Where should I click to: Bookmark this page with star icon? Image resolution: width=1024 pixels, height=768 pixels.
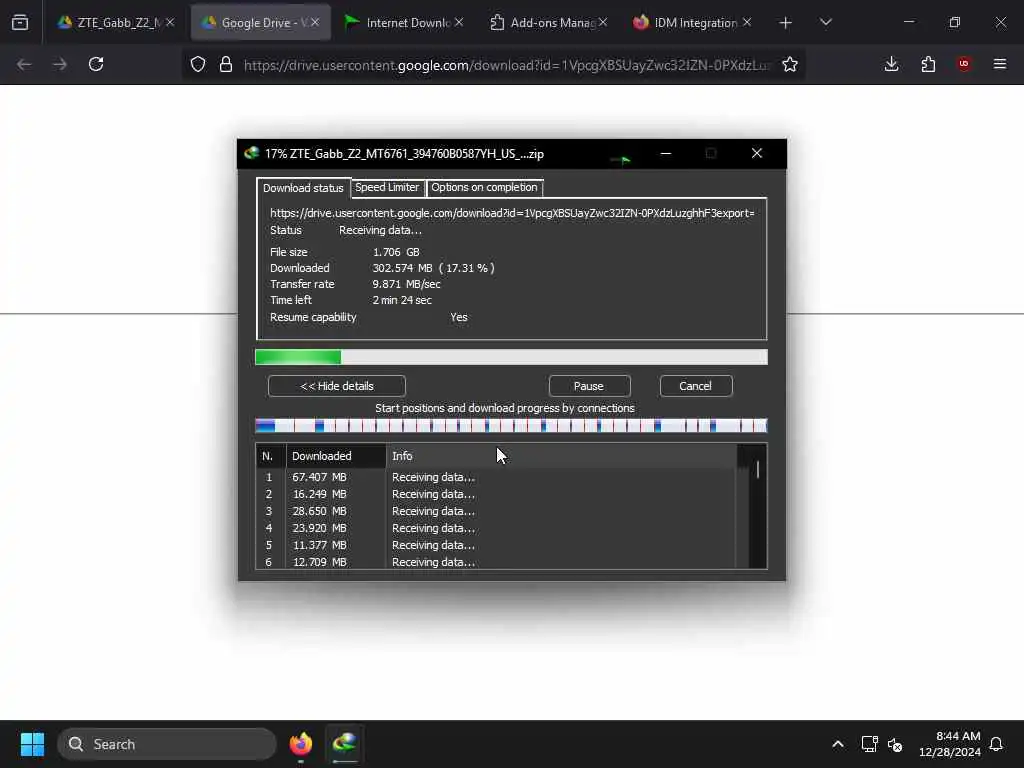790,65
